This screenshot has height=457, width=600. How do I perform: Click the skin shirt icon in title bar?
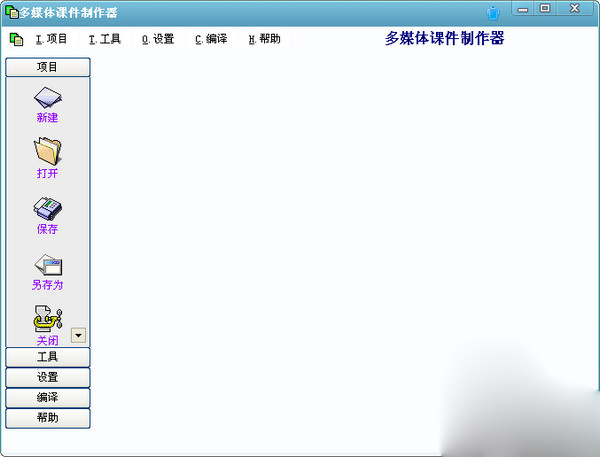[x=493, y=12]
